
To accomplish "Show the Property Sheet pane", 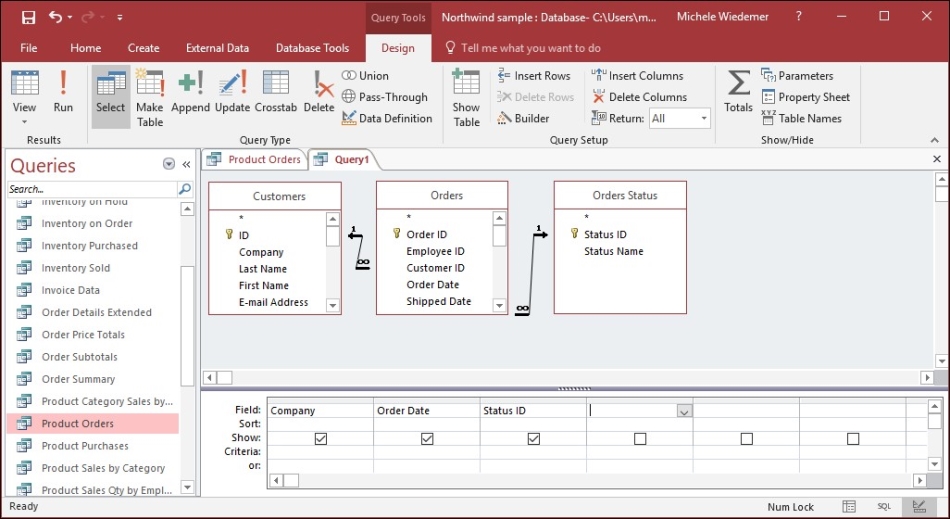I will [x=806, y=97].
